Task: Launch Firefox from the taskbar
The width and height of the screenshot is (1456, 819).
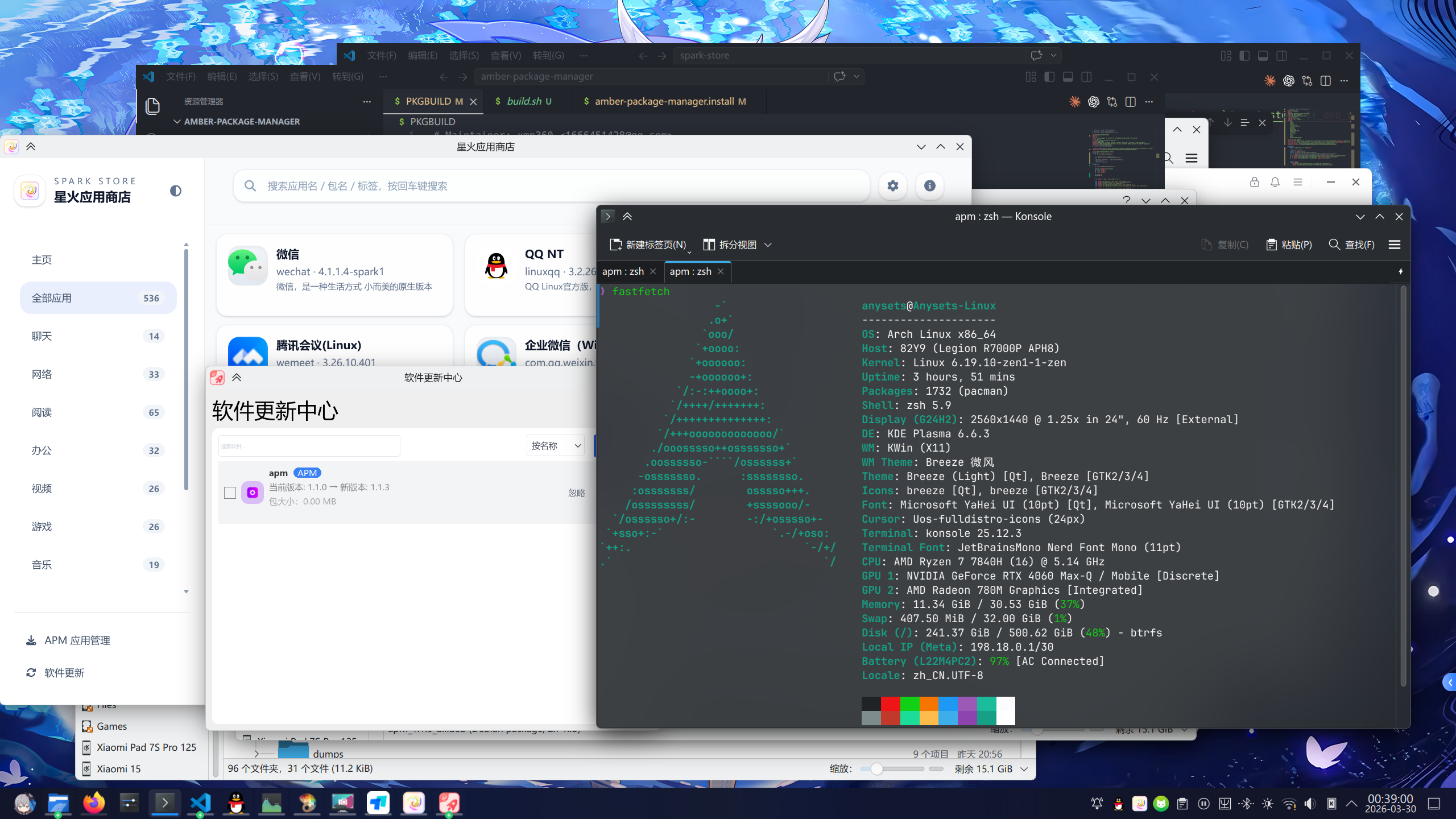Action: coord(94,803)
